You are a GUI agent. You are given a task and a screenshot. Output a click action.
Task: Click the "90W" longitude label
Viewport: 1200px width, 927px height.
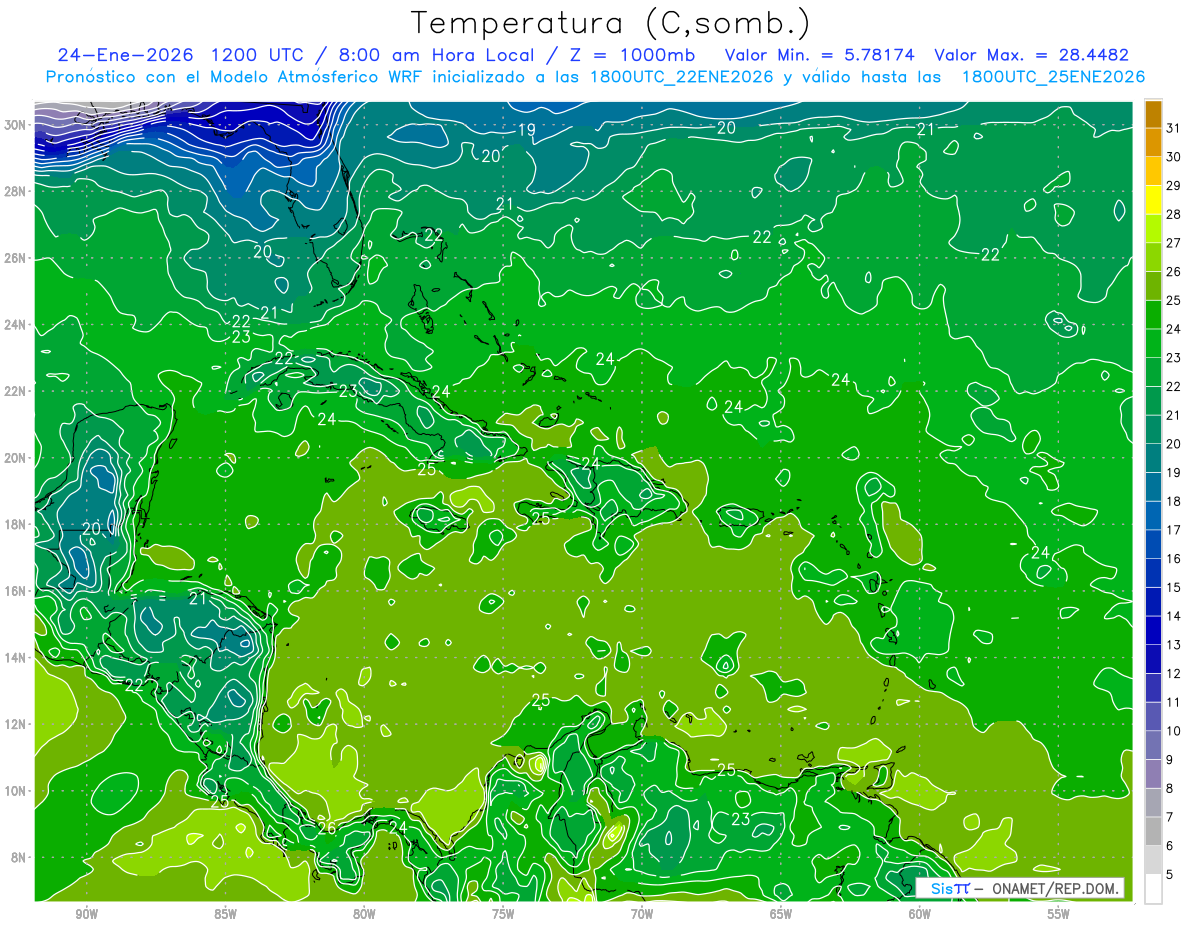point(86,914)
